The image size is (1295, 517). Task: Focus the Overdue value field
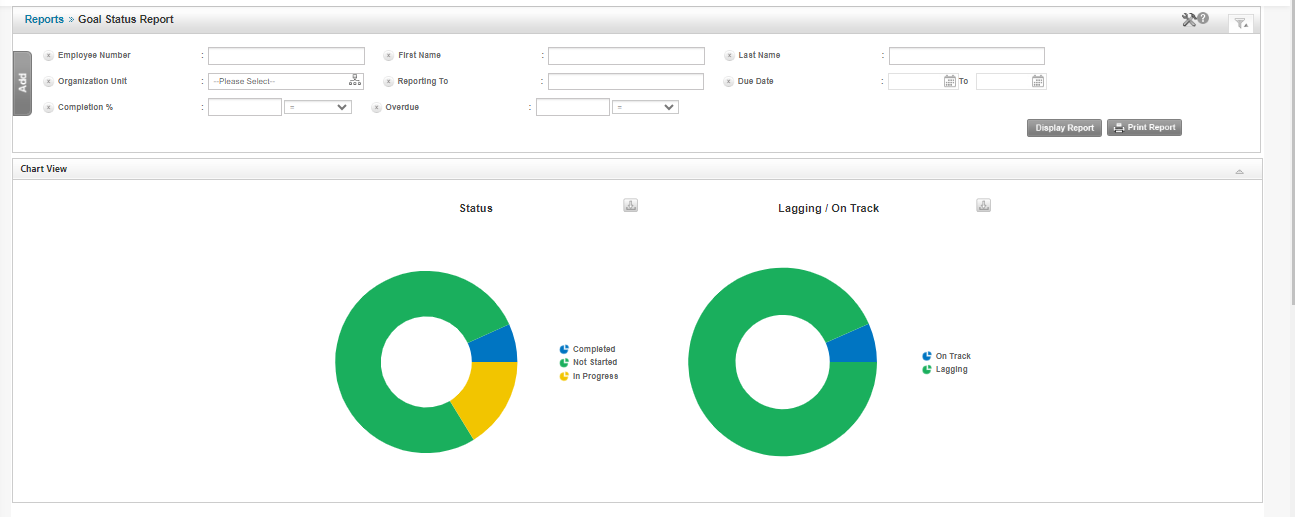tap(573, 107)
